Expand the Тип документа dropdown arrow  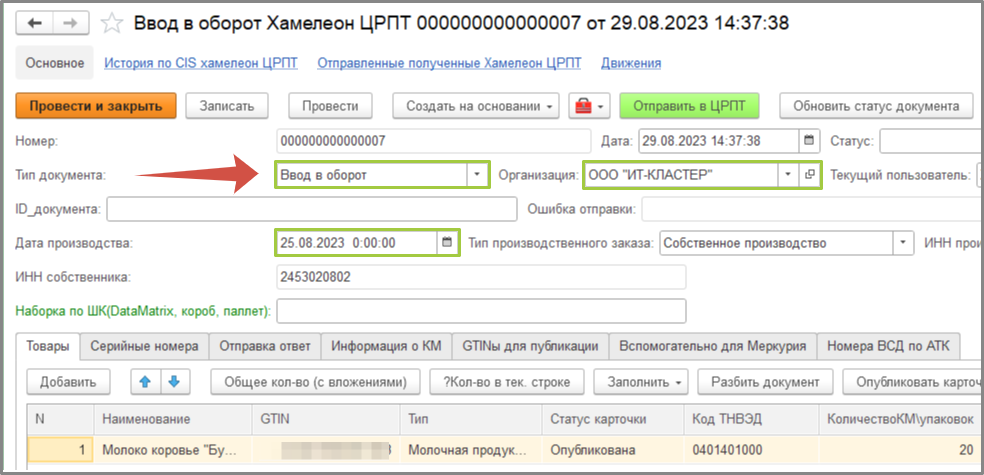click(x=477, y=174)
